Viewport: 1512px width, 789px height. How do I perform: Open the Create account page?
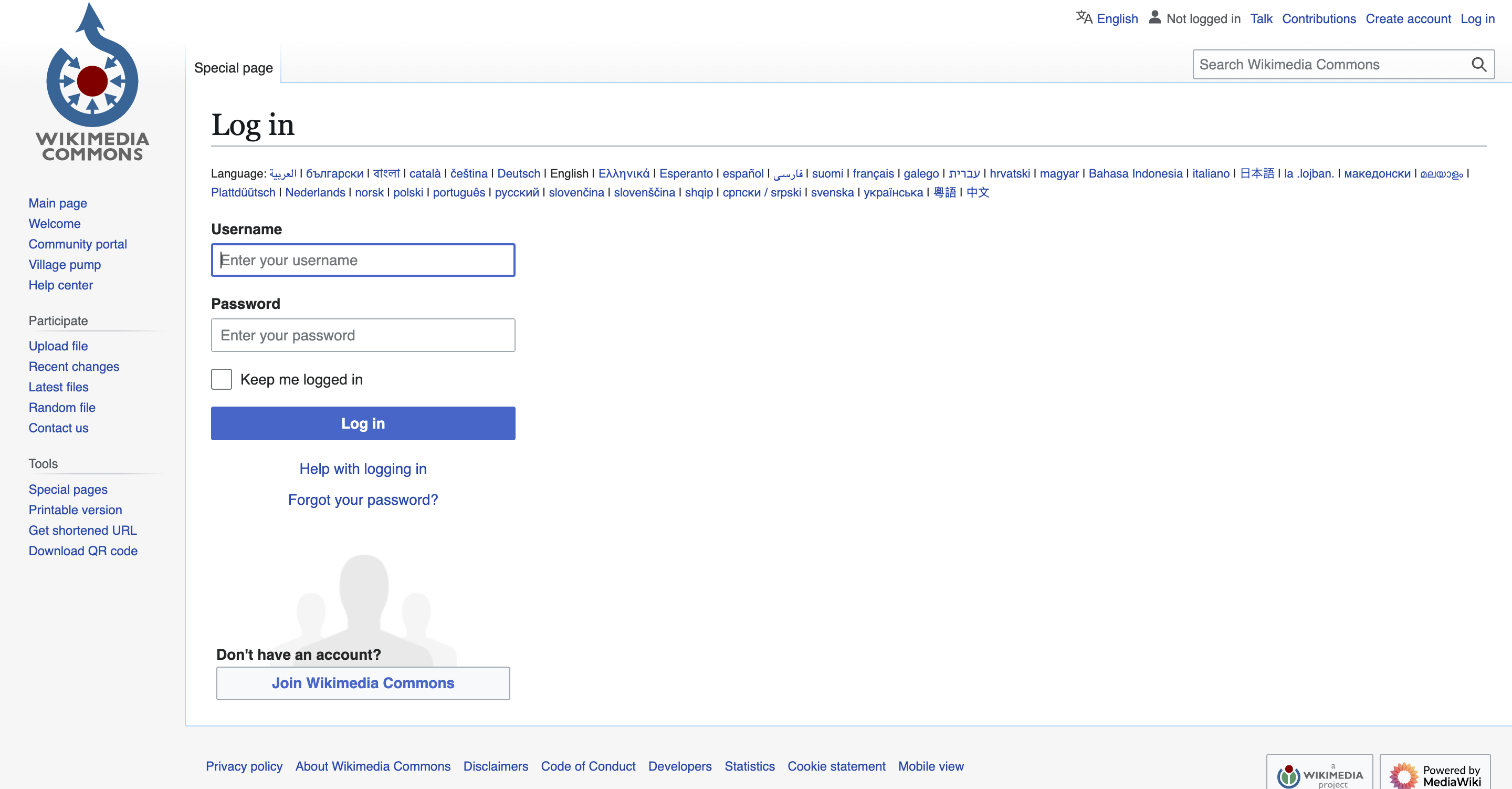point(1409,18)
